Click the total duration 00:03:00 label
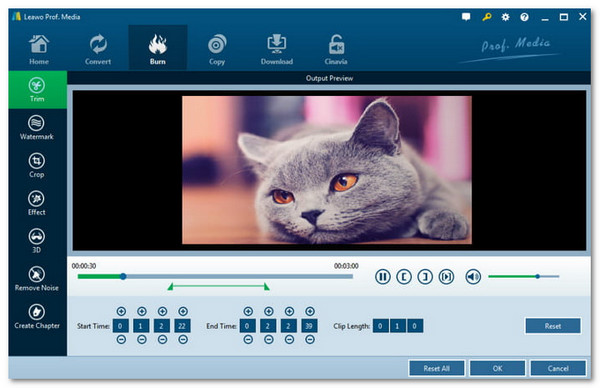This screenshot has height=388, width=600. 346,266
